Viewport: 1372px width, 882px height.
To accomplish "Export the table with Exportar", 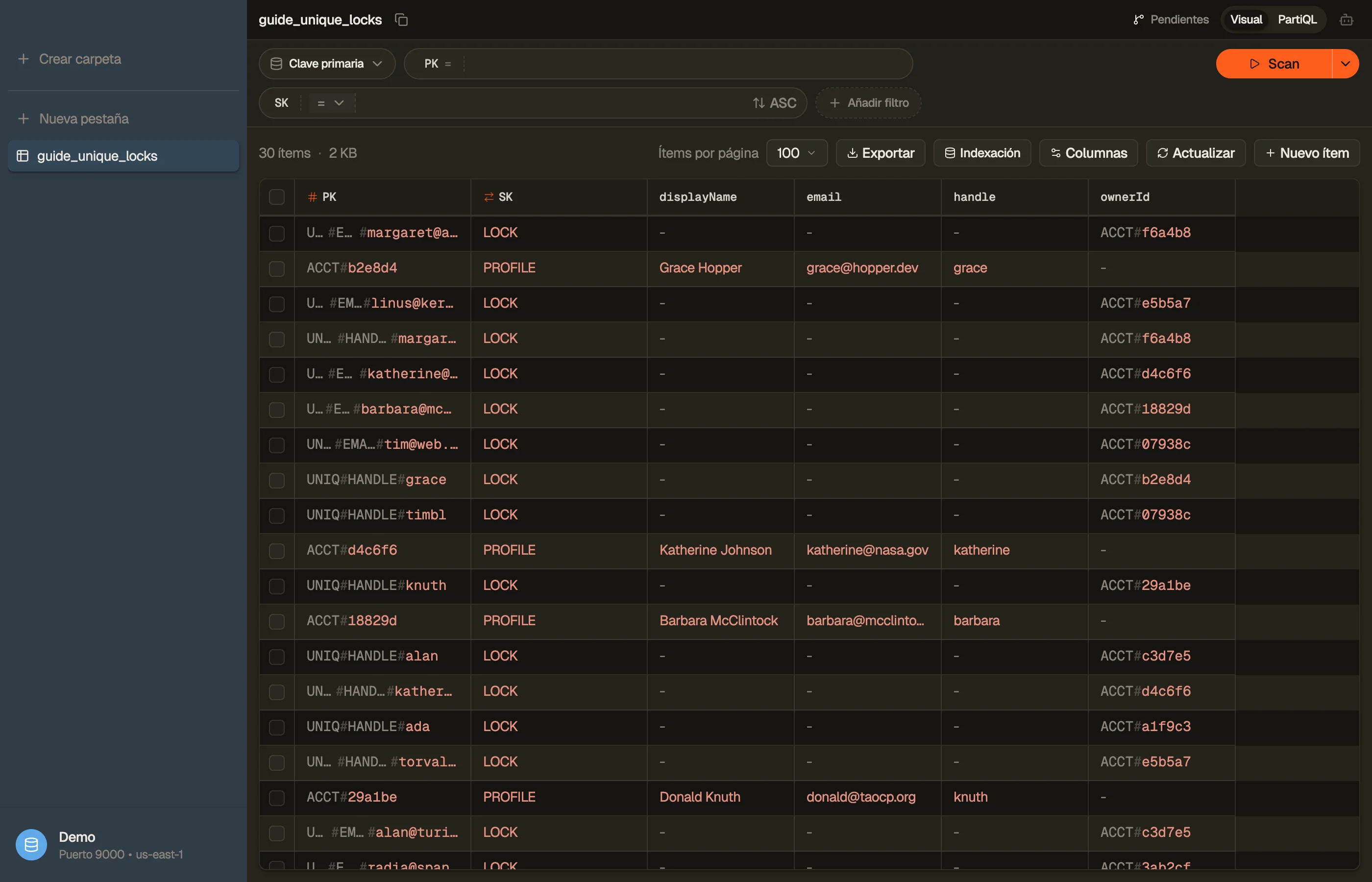I will coord(880,153).
